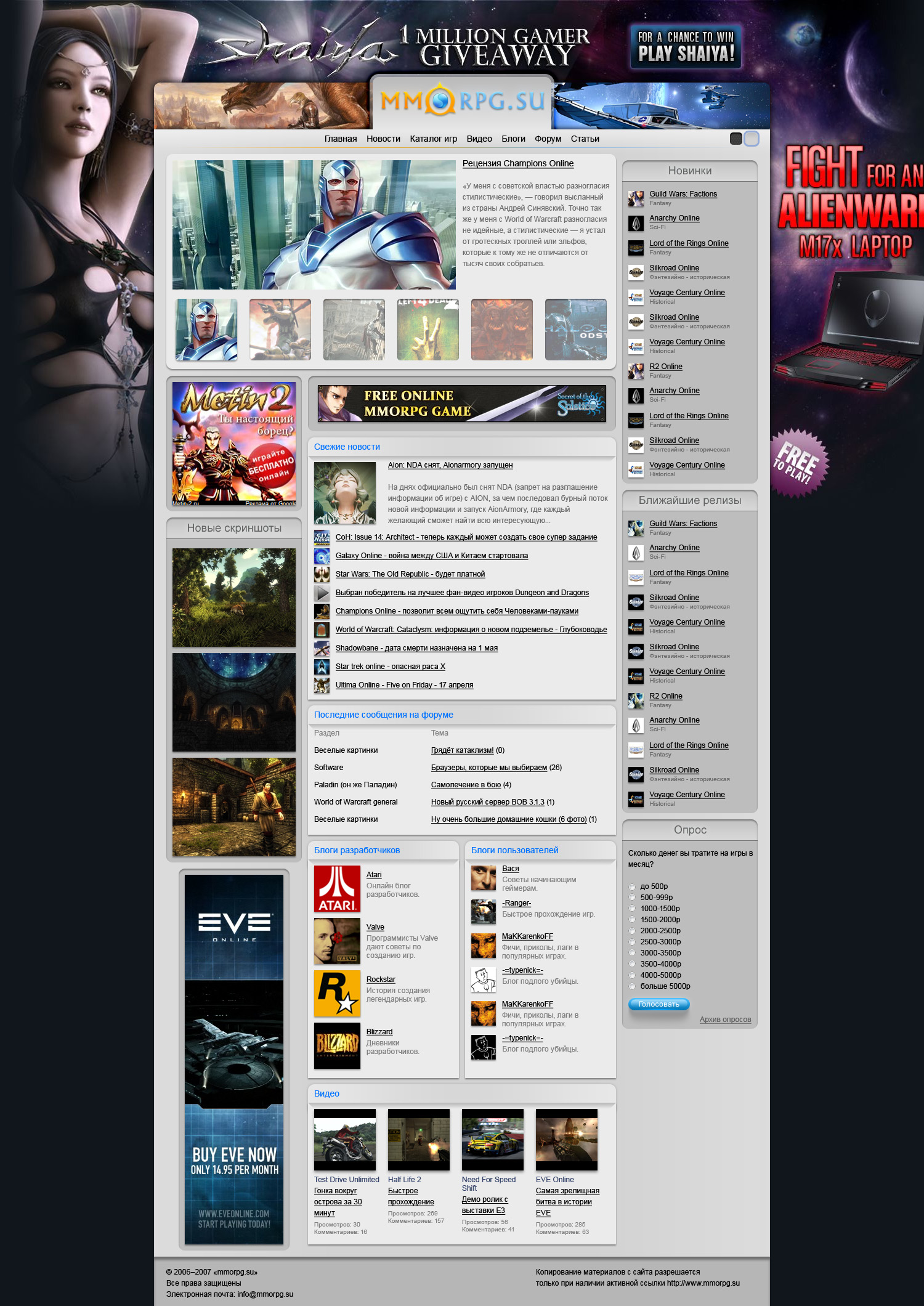
Task: Click the R2 Online icon in Новинки
Action: (x=636, y=371)
